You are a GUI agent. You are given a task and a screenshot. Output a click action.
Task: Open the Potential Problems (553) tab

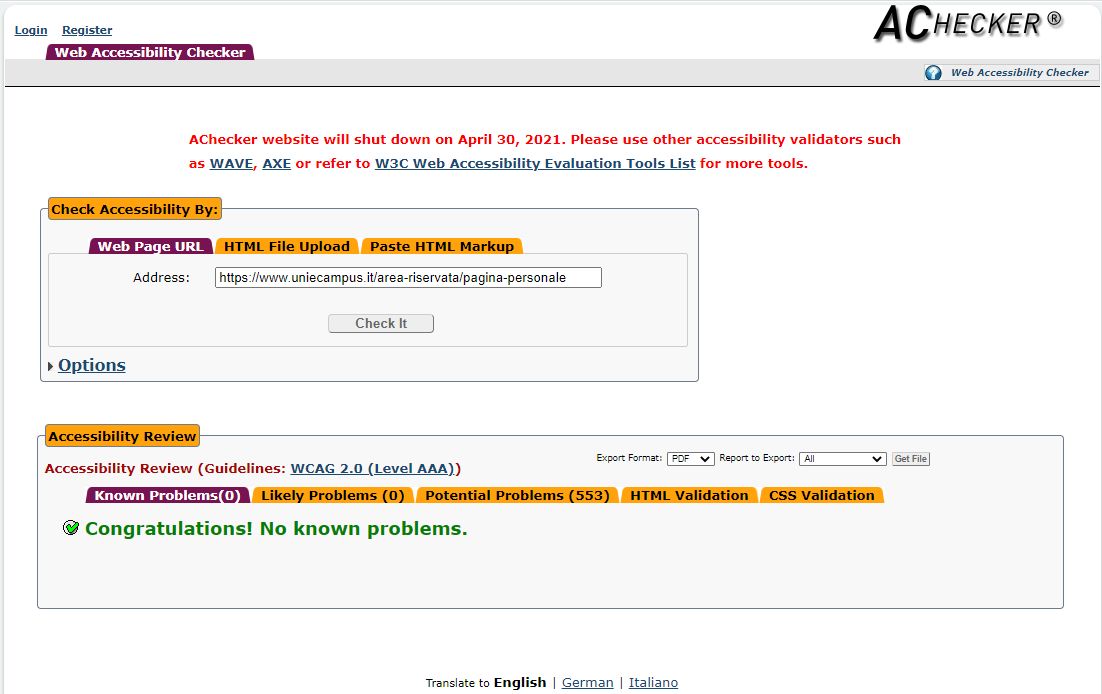pyautogui.click(x=517, y=496)
